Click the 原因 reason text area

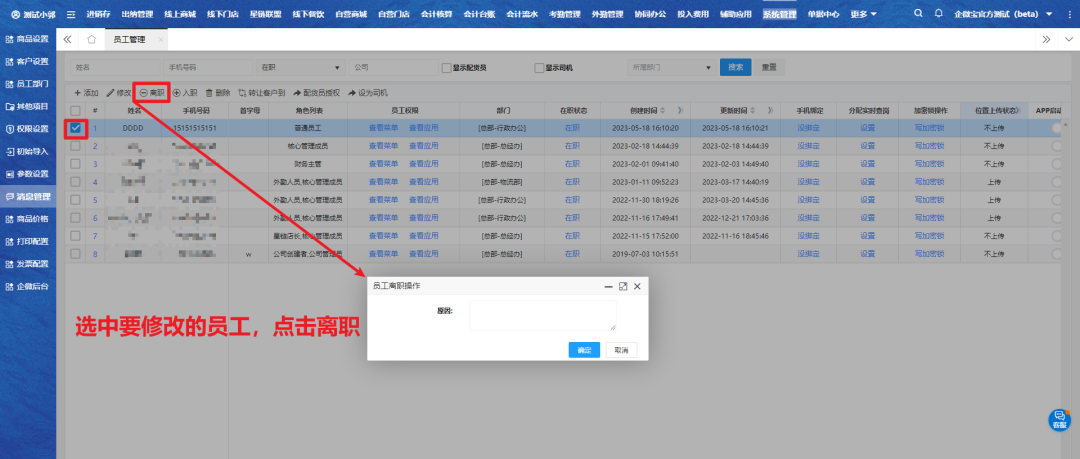543,316
